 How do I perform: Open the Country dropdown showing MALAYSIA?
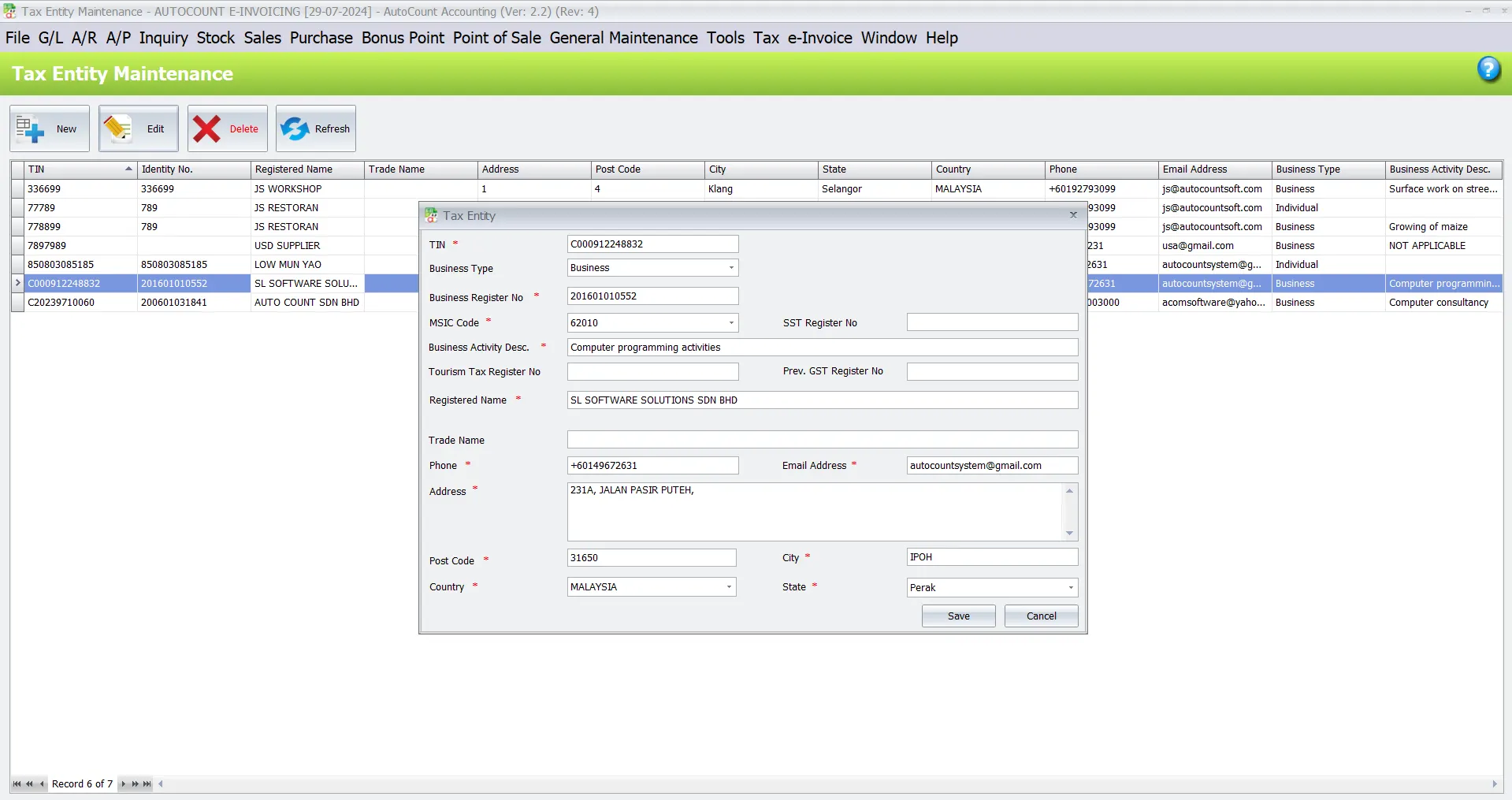pyautogui.click(x=728, y=586)
